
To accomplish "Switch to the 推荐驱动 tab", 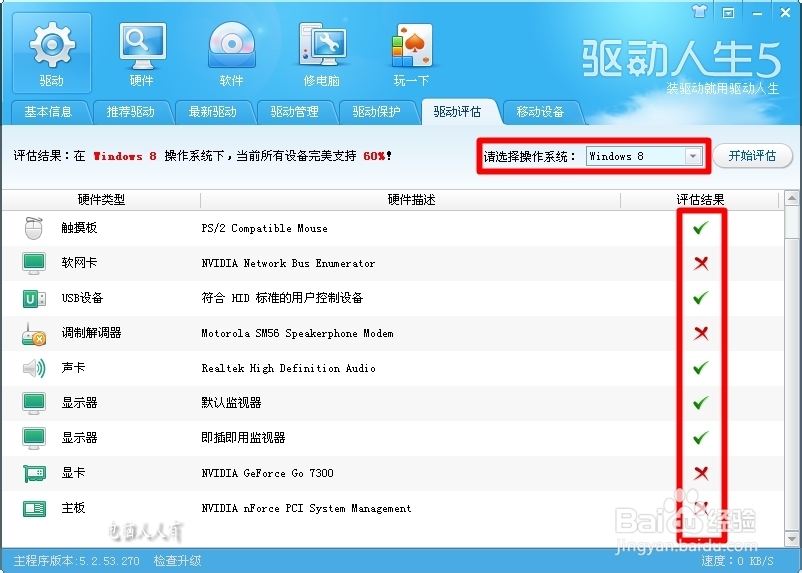I will (130, 112).
